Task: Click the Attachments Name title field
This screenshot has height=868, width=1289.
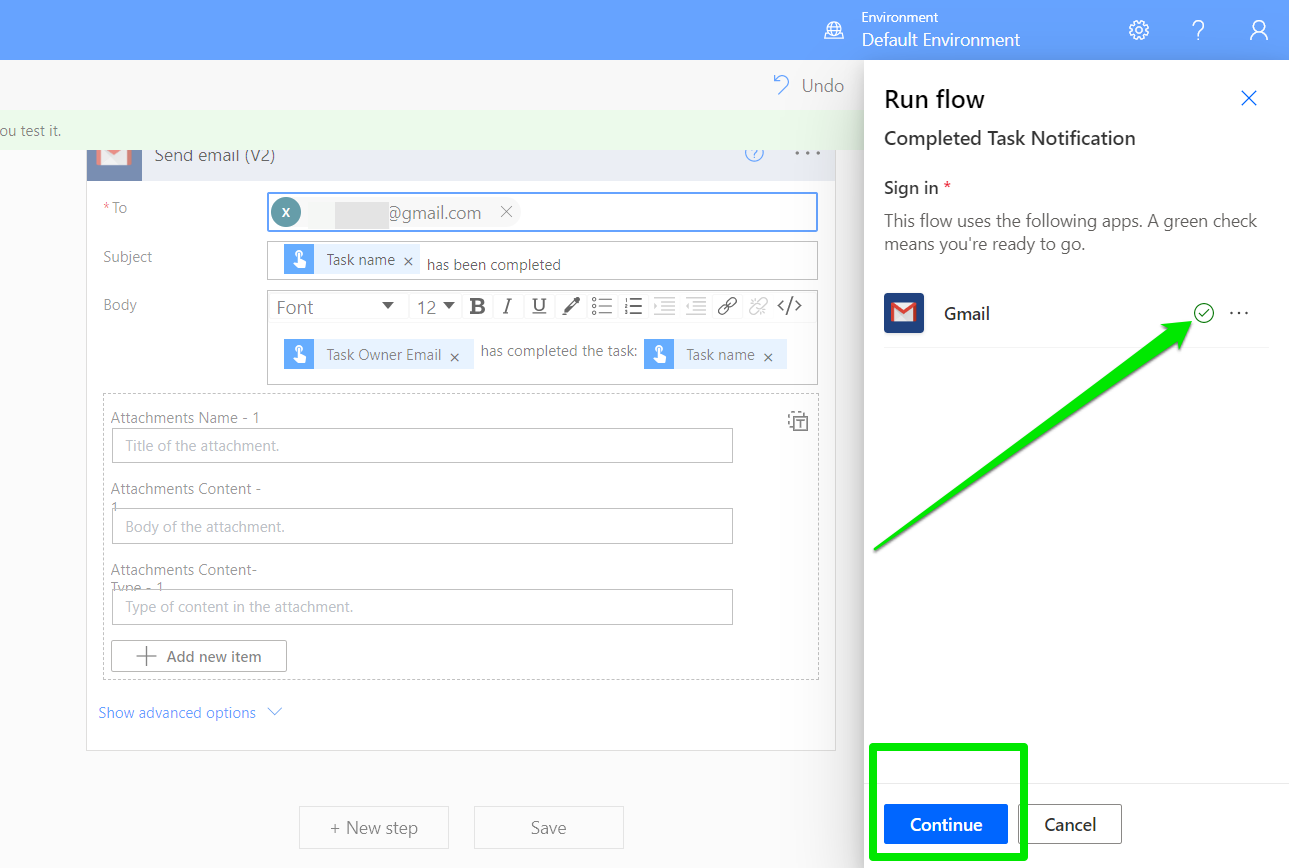Action: pos(421,446)
